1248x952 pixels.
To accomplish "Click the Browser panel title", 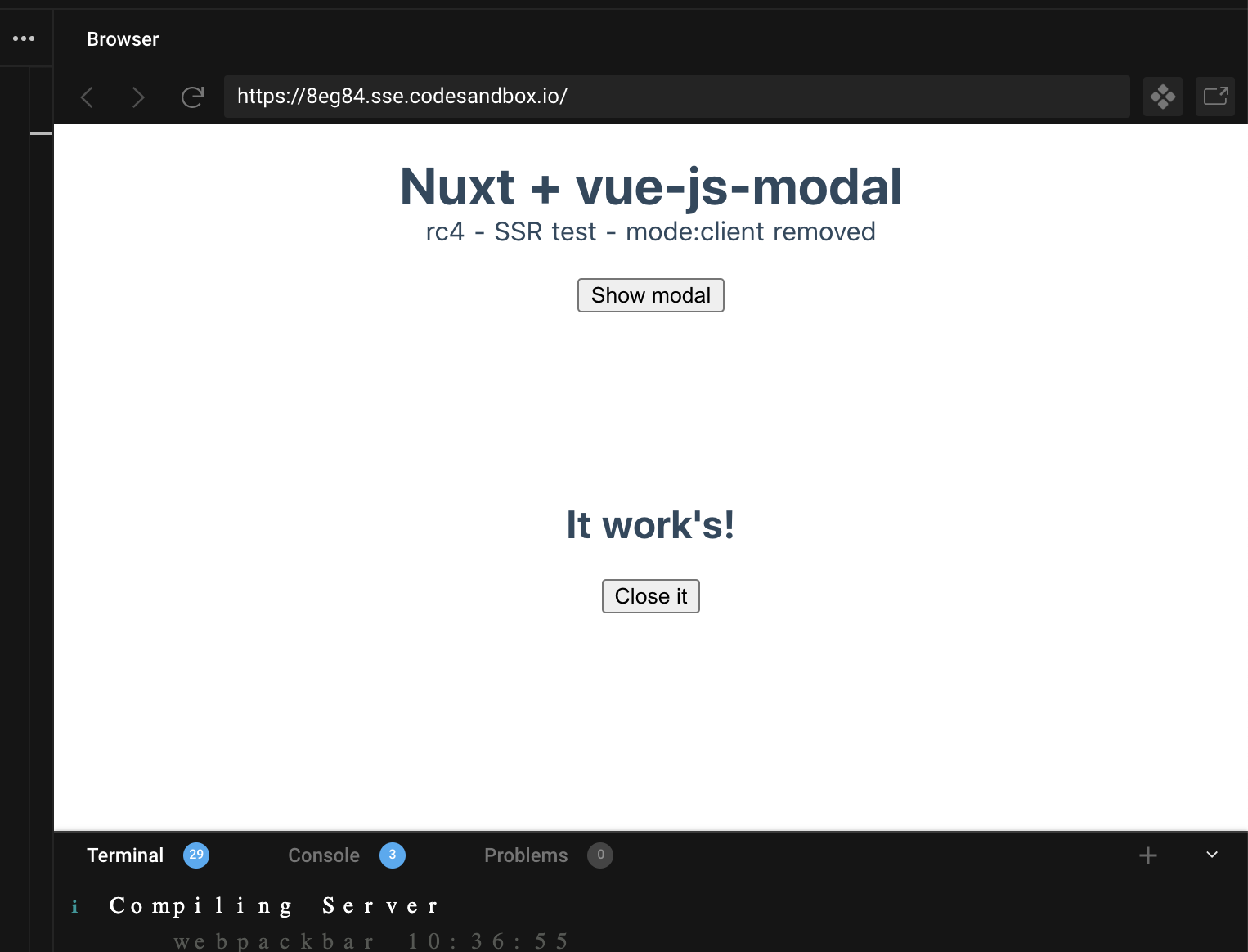I will point(123,39).
